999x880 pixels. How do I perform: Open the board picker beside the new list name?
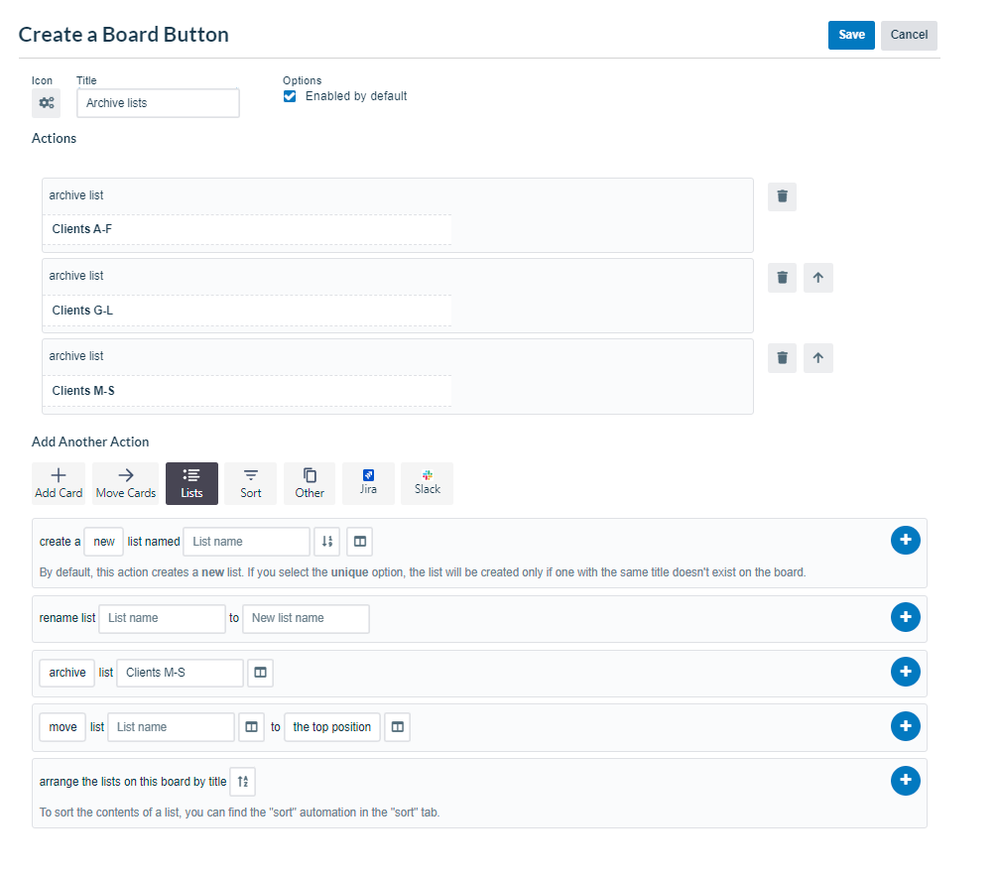pyautogui.click(x=360, y=541)
